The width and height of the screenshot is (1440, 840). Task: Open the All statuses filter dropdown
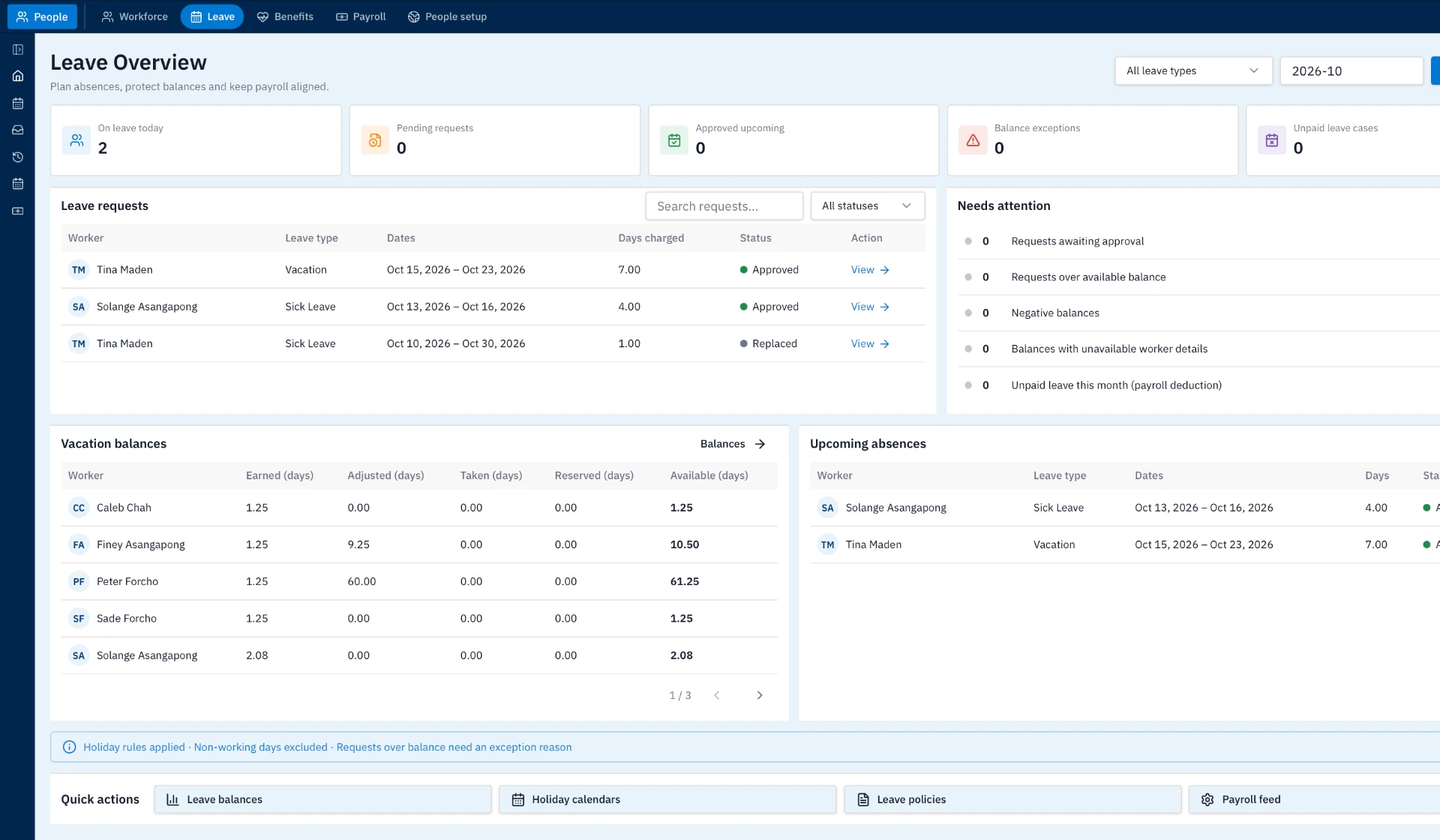[x=867, y=205]
